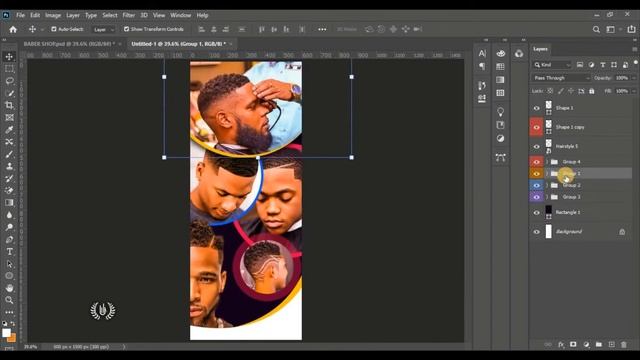Add a layer mask from Layers footer

point(573,344)
